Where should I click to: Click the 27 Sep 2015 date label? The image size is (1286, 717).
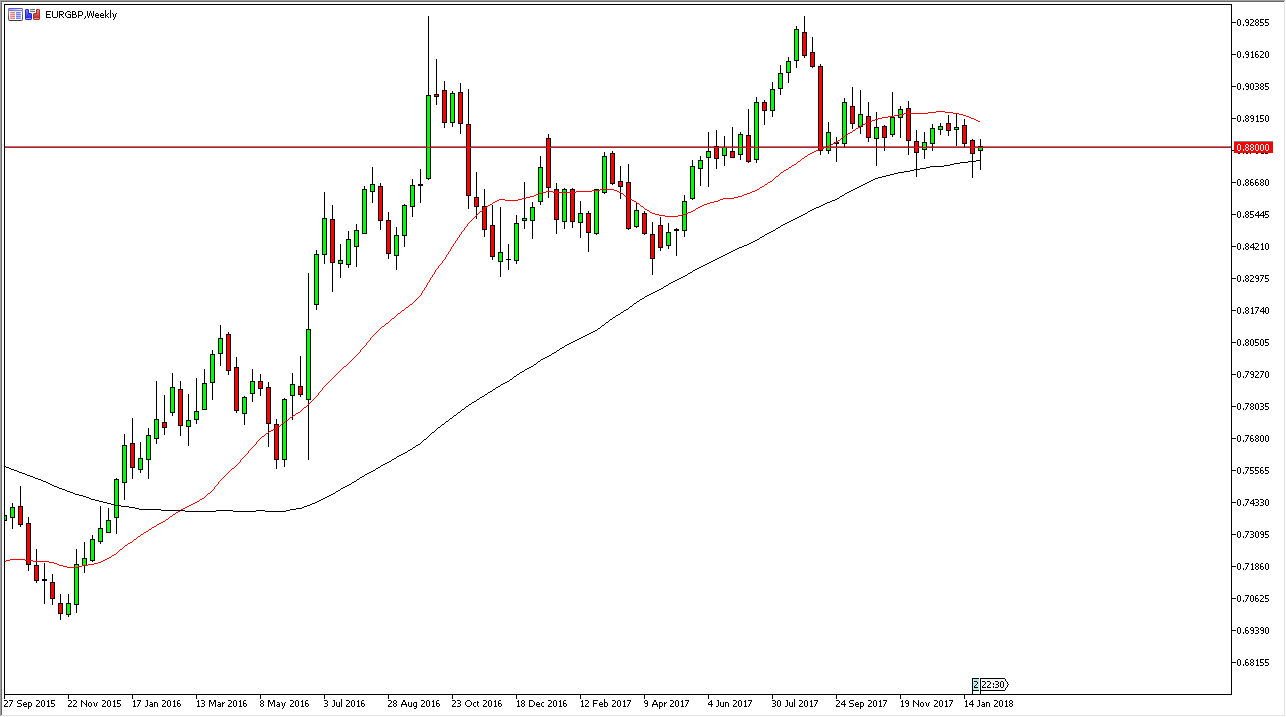[x=30, y=703]
